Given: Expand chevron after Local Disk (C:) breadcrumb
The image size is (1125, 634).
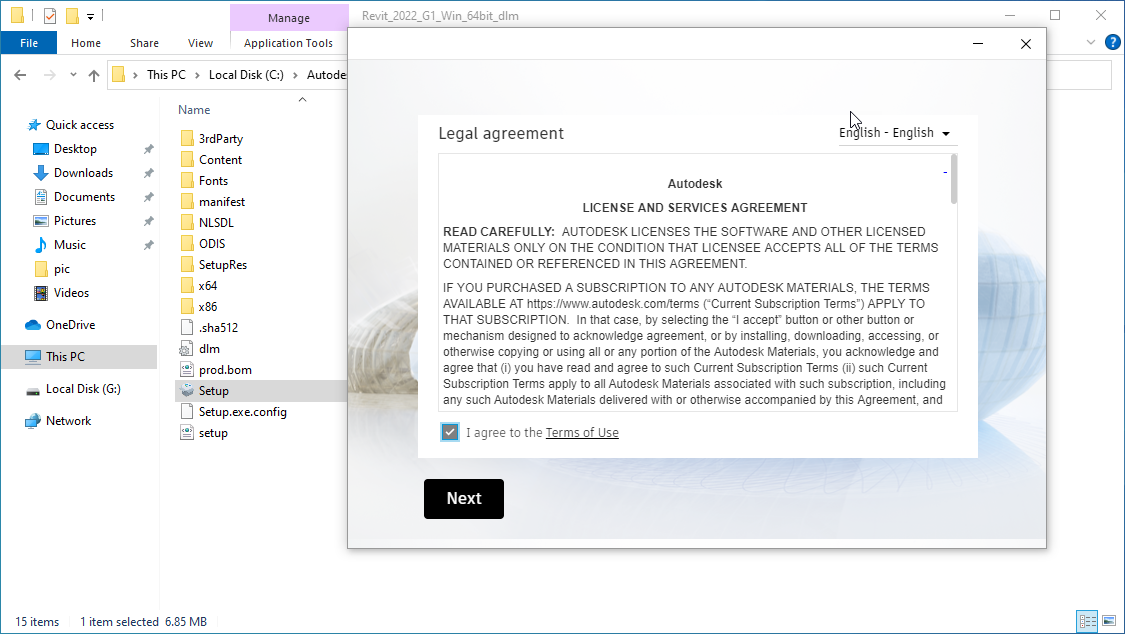Looking at the screenshot, I should [x=295, y=75].
